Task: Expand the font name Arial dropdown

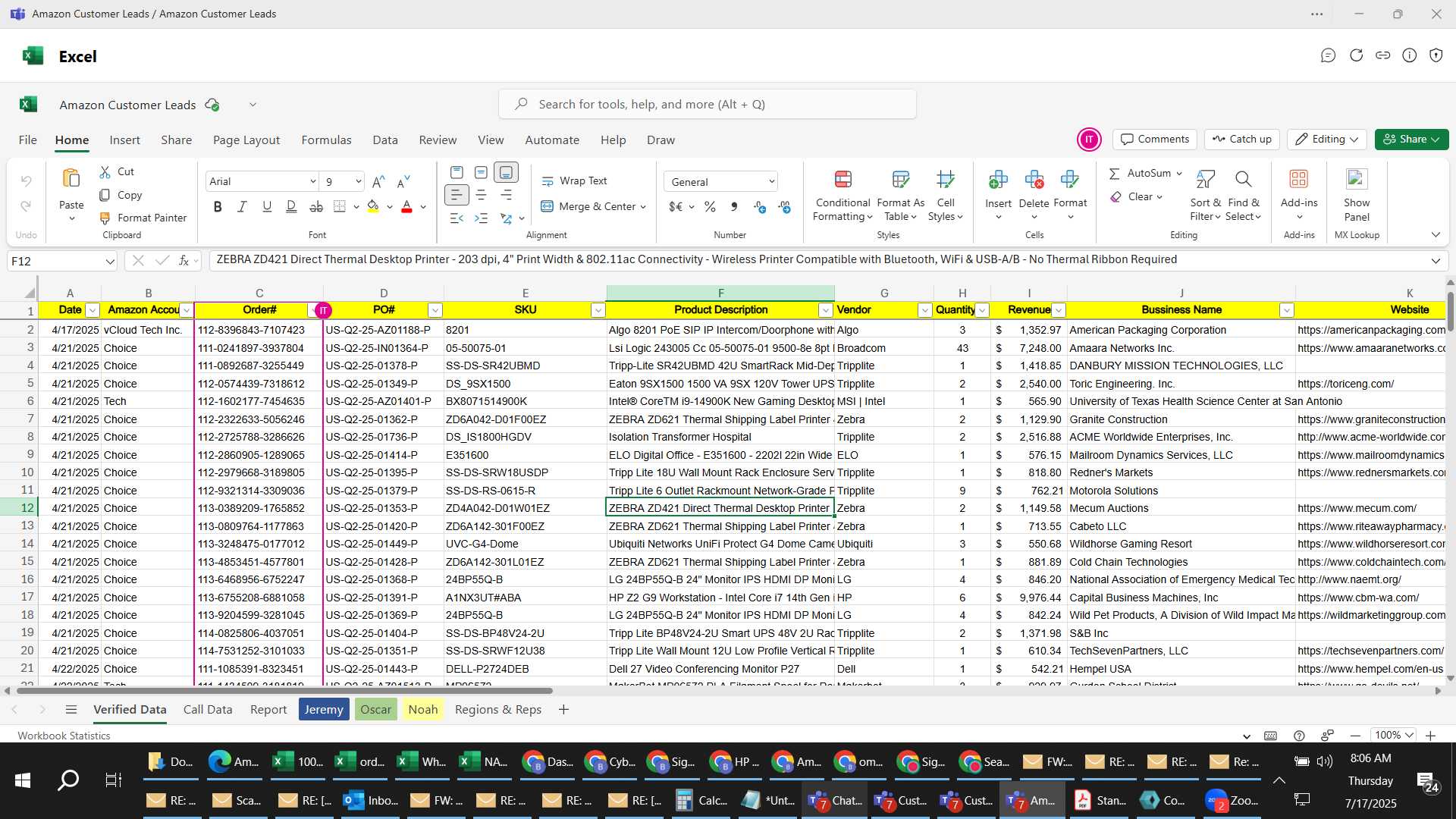Action: [312, 182]
